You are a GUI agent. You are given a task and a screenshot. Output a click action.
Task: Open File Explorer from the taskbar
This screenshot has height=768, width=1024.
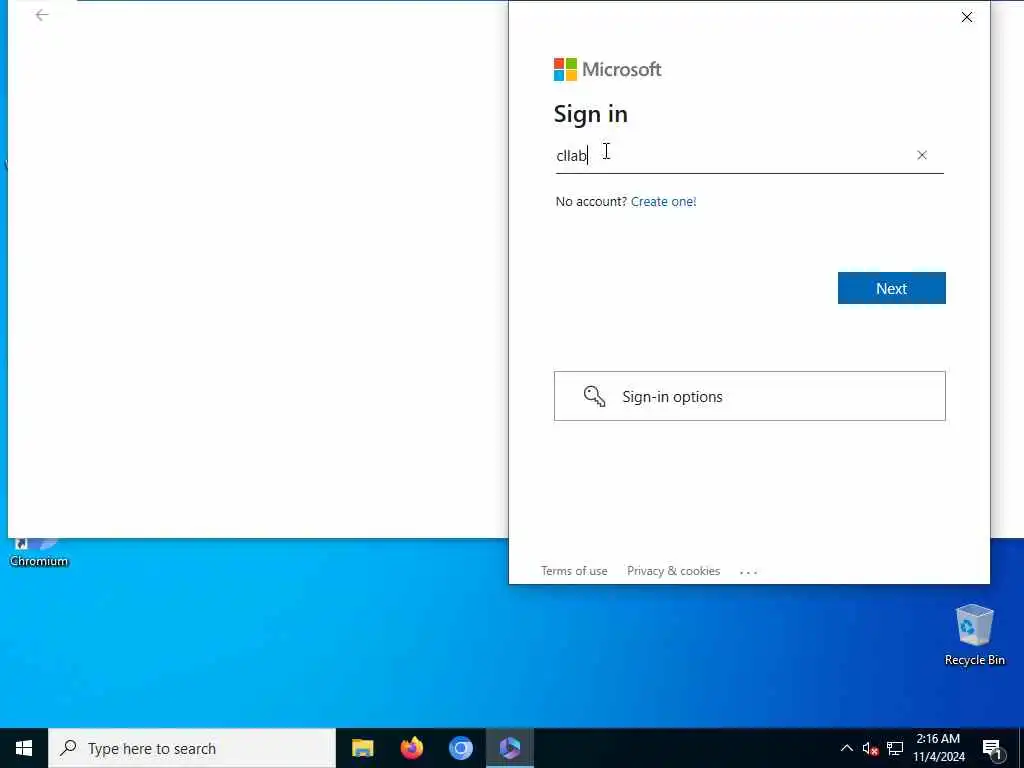[362, 748]
